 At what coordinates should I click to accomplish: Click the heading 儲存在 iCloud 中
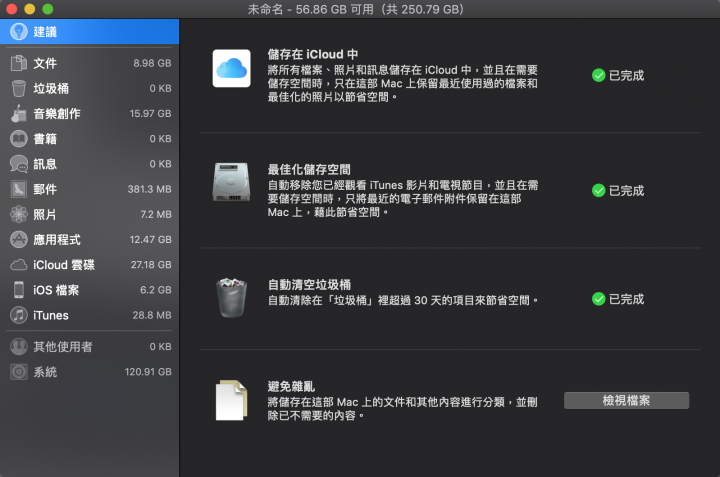coord(313,54)
